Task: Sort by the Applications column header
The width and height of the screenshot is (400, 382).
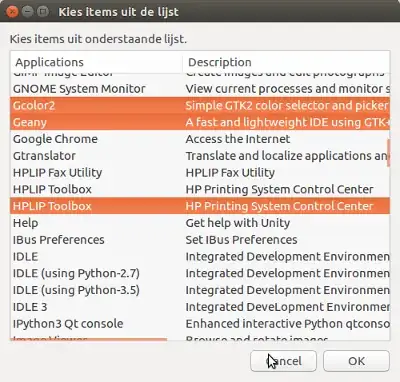Action: click(96, 62)
